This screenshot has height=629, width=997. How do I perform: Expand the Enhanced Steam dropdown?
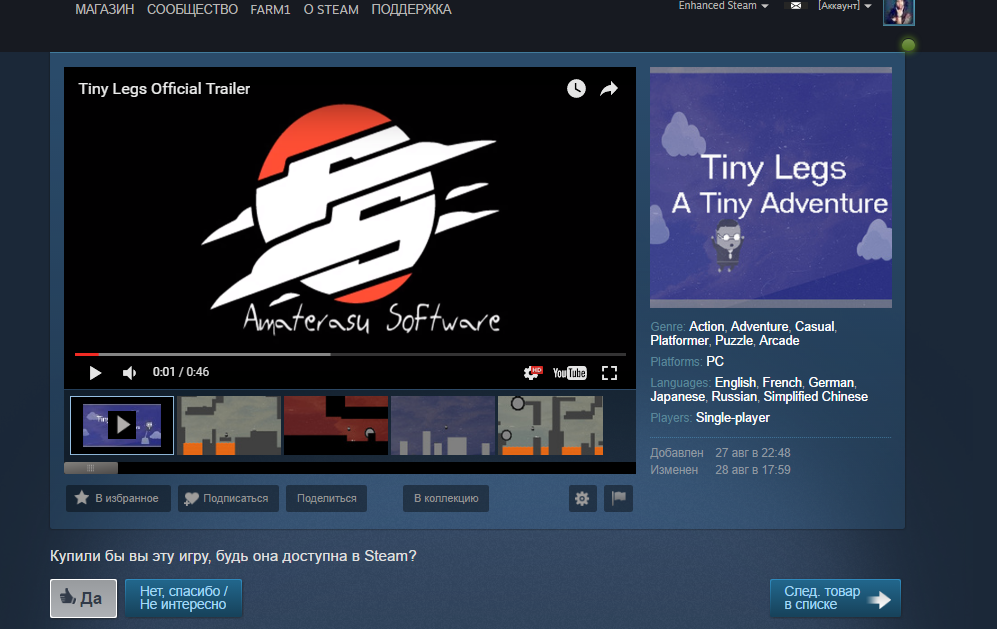coord(724,6)
